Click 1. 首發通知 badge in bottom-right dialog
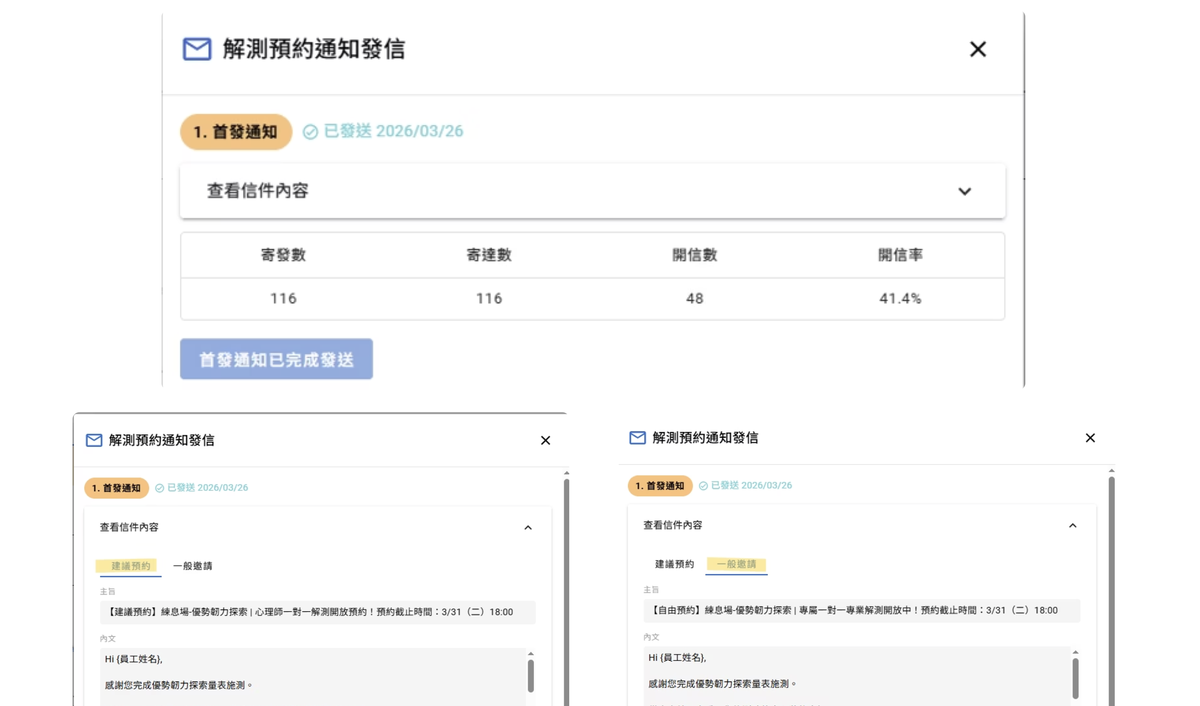This screenshot has width=1200, height=706. pyautogui.click(x=661, y=486)
